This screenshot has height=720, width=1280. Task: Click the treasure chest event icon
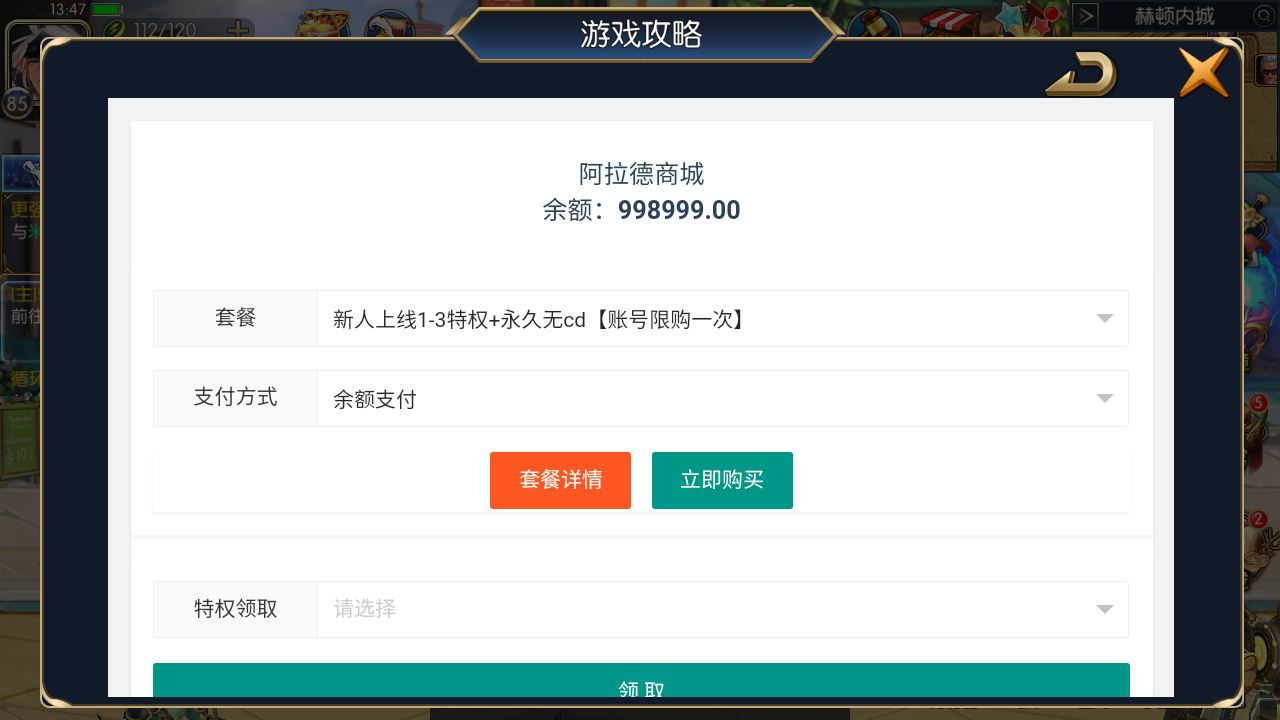tap(323, 22)
